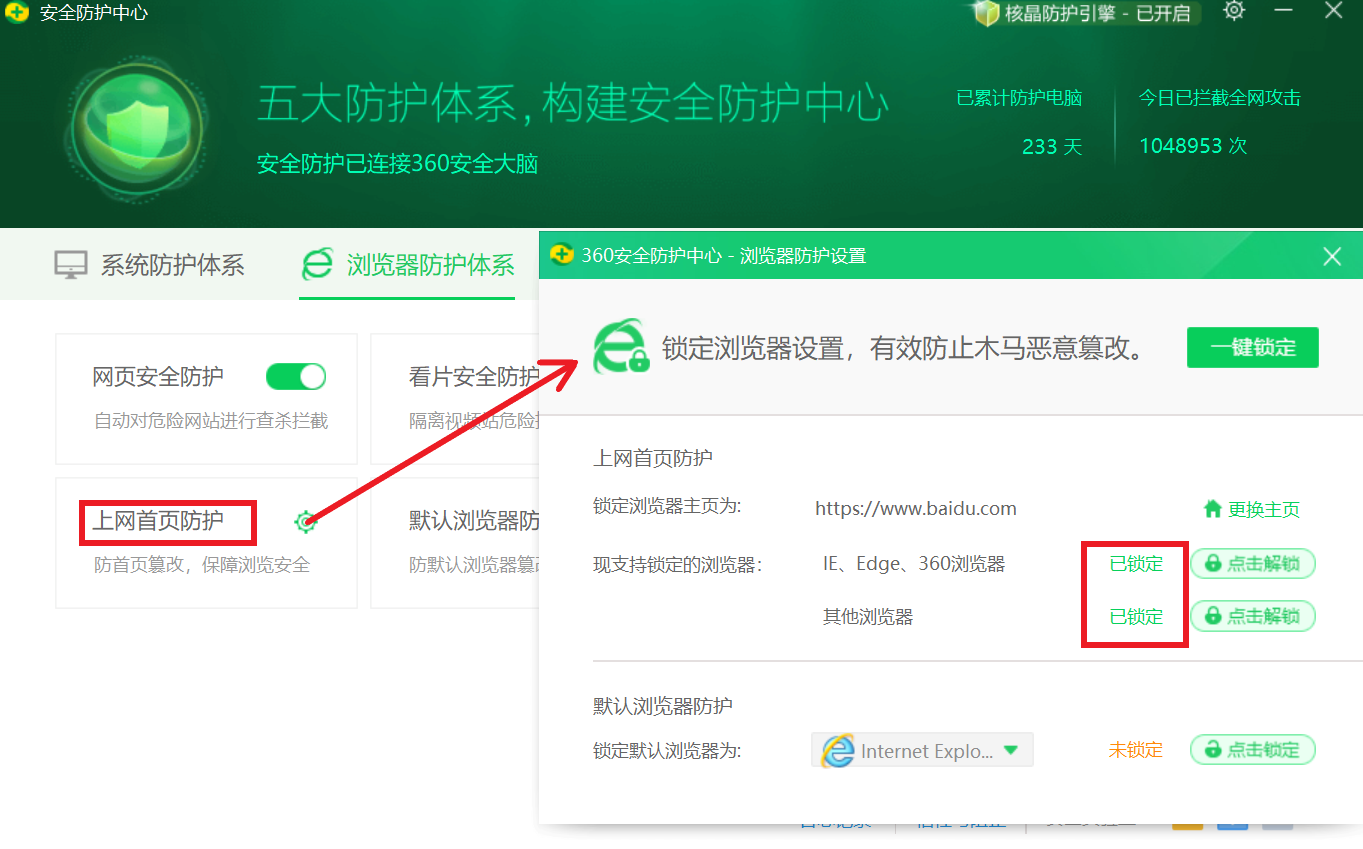This screenshot has width=1363, height=849.
Task: Click the 一键锁定 button
Action: [x=1253, y=348]
